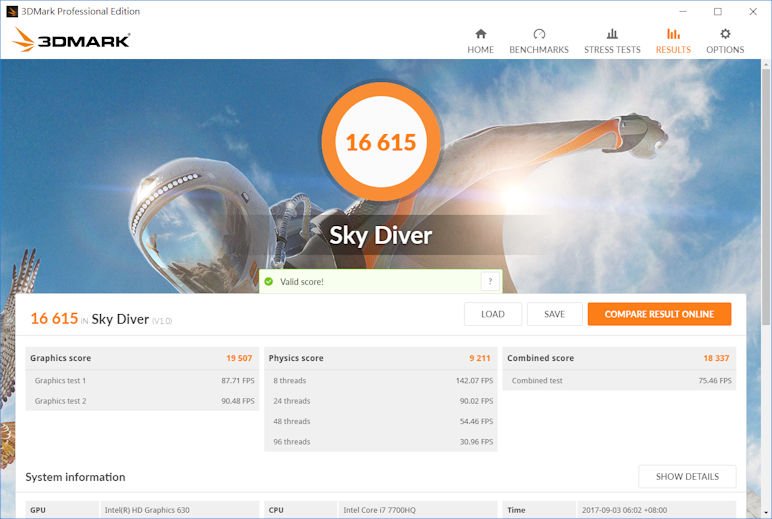The width and height of the screenshot is (772, 519).
Task: Select the RESULTS tab label
Action: pos(673,50)
